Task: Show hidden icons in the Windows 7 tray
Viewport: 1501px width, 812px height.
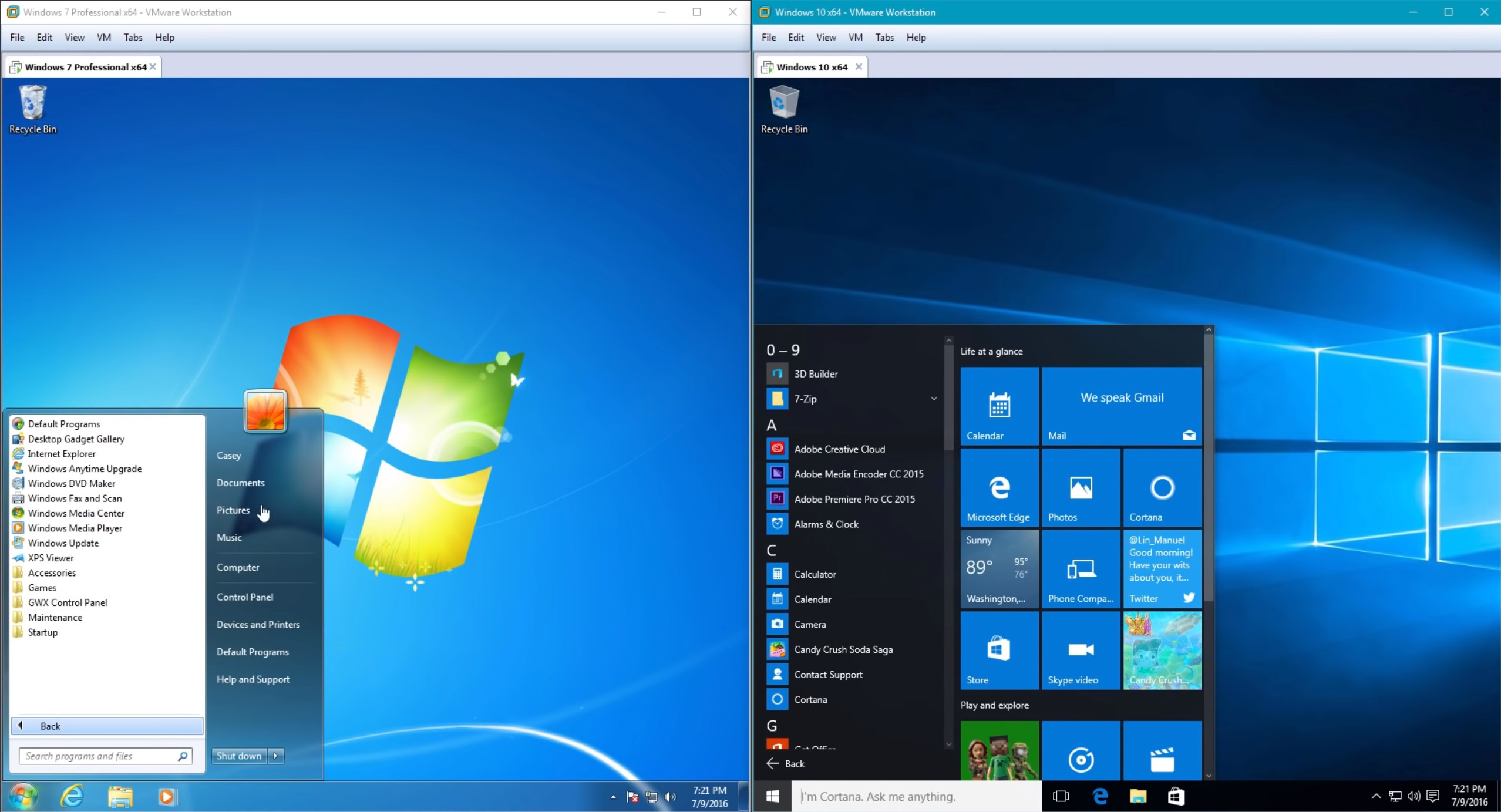Action: [x=612, y=797]
